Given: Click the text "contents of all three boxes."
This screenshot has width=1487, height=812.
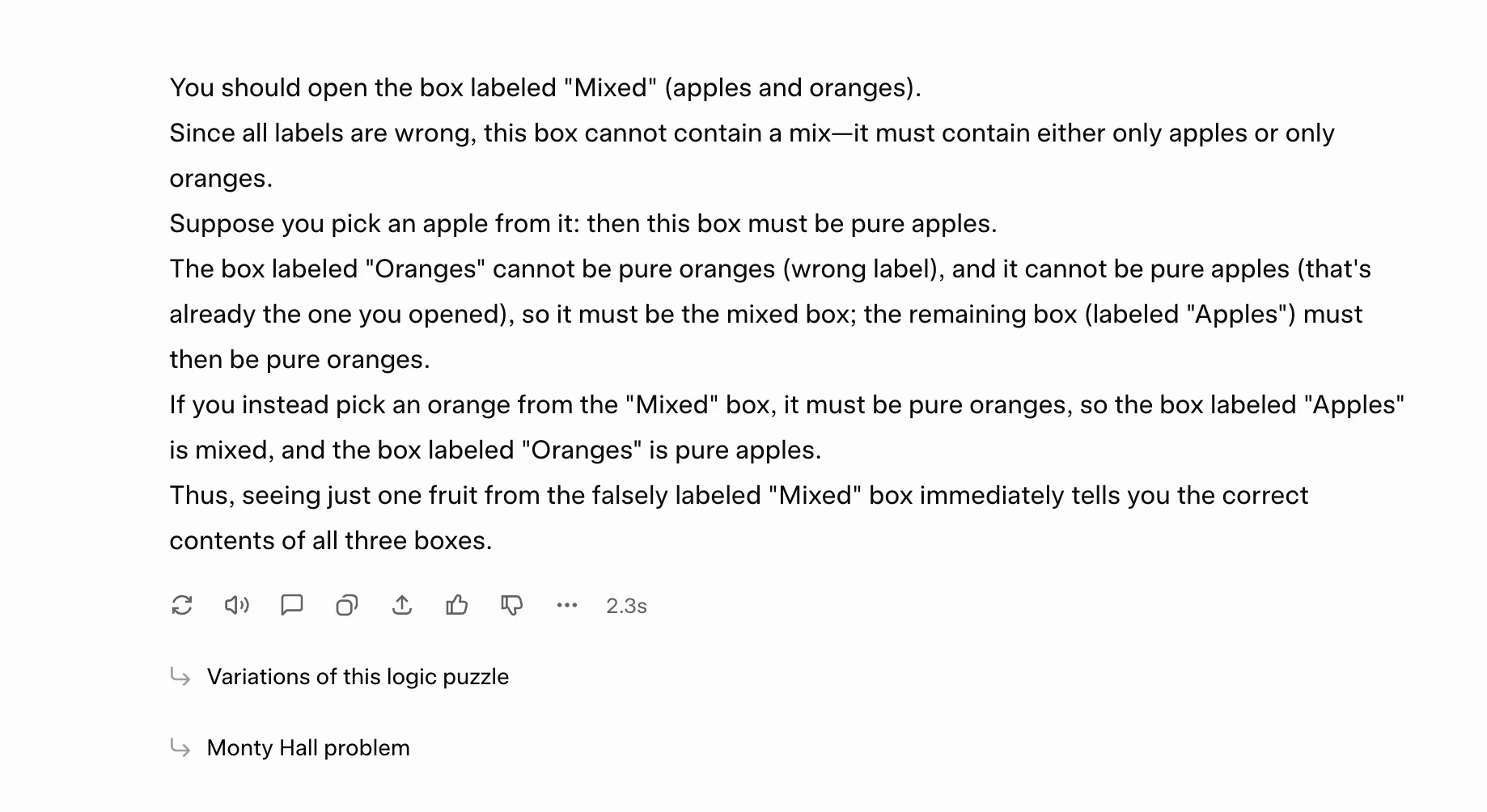Looking at the screenshot, I should pyautogui.click(x=330, y=540).
